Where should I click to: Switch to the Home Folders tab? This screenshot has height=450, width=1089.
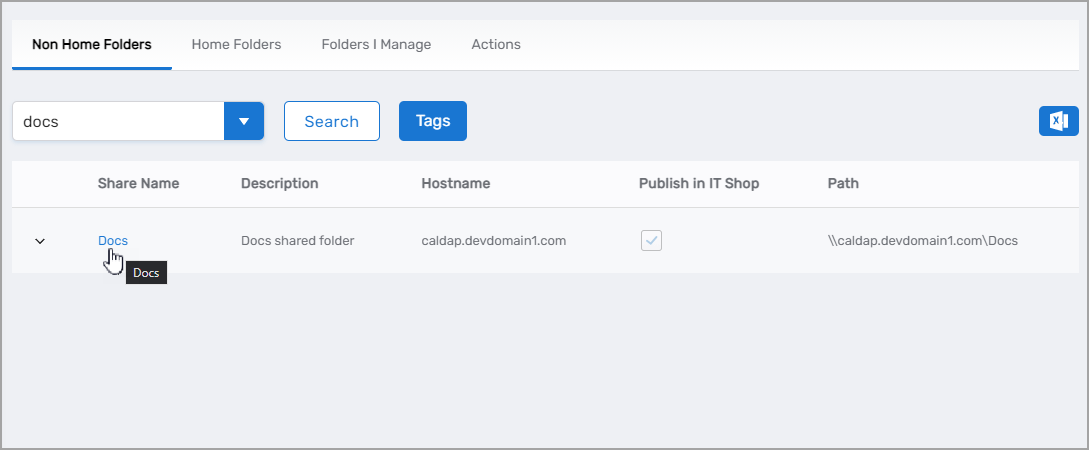(236, 45)
